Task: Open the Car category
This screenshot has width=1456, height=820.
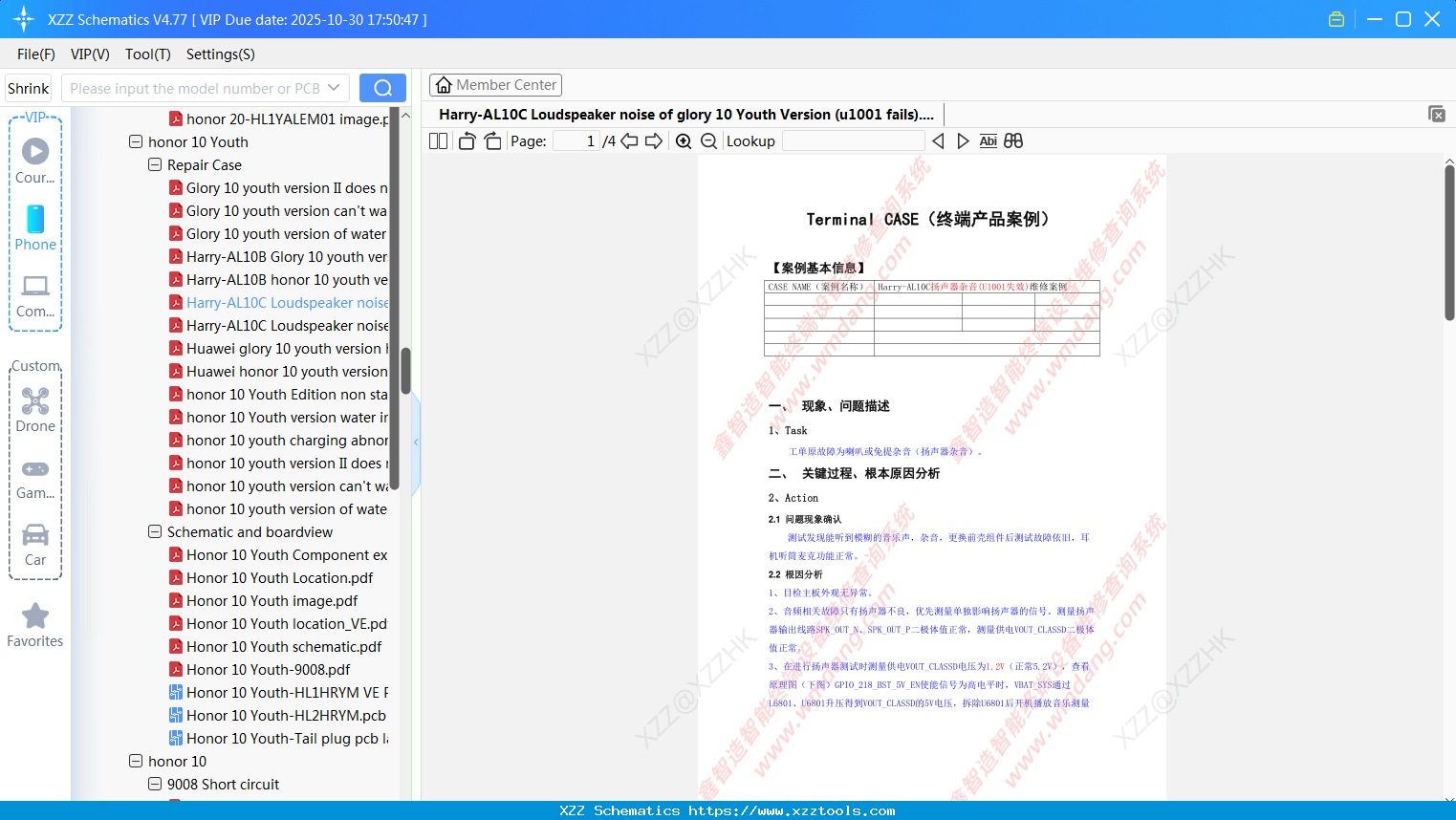Action: 35,545
